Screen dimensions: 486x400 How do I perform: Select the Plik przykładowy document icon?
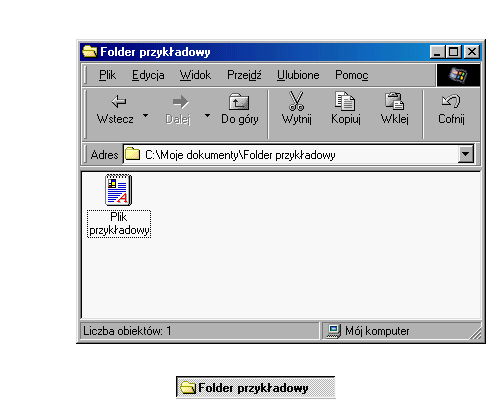click(x=119, y=190)
